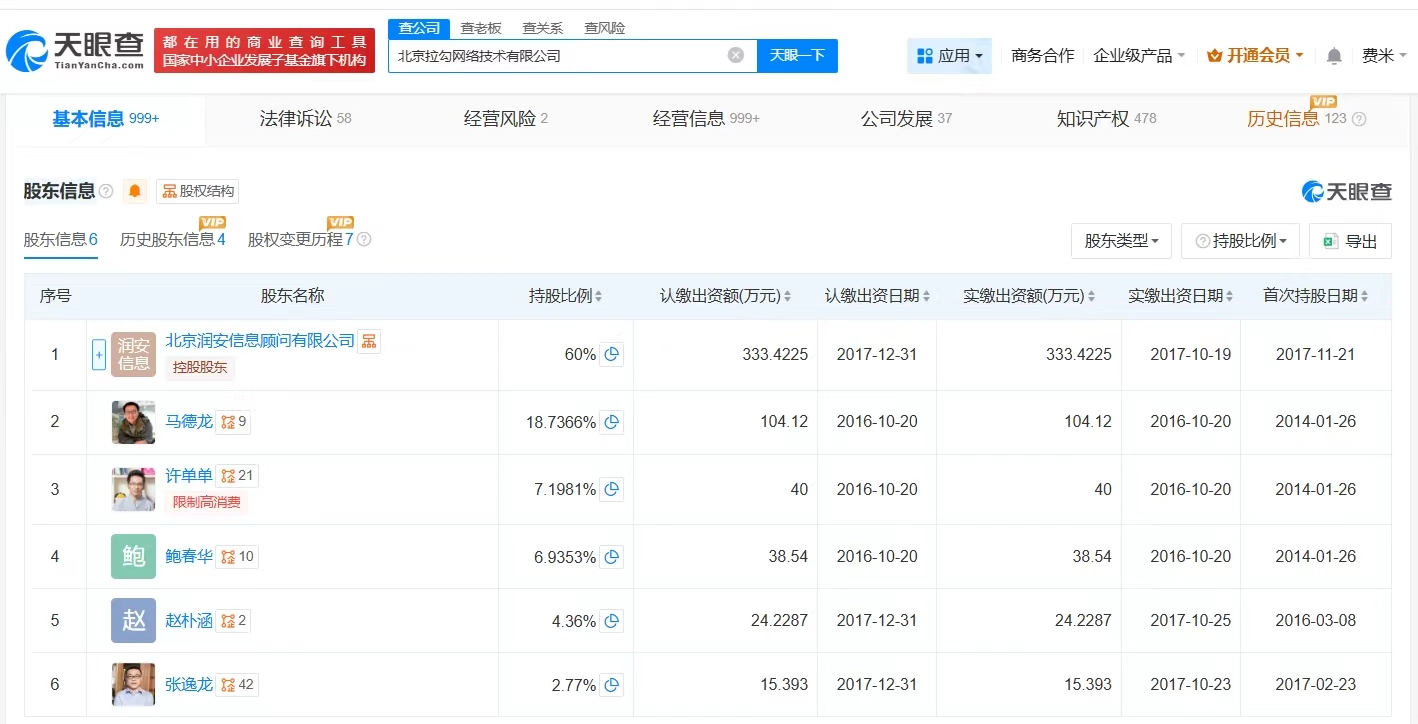Open shareholder 马德龙's name link
The width and height of the screenshot is (1418, 724).
coord(189,422)
